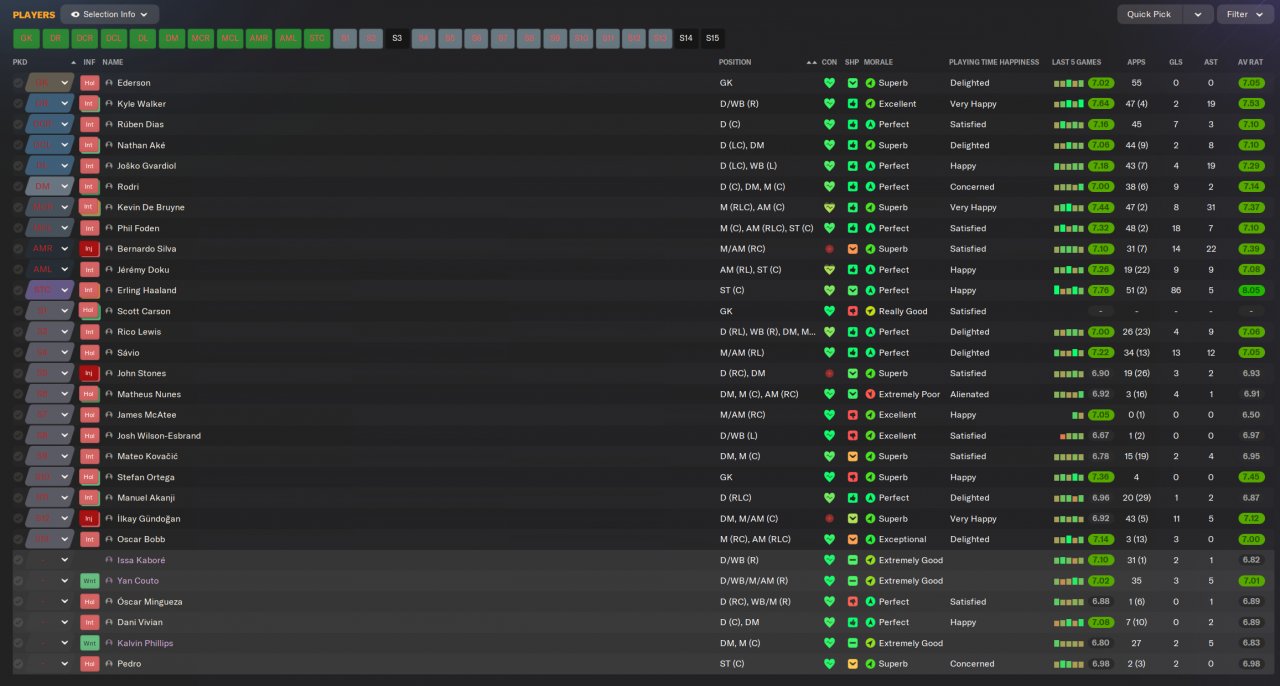Sort by the PKD column header
The width and height of the screenshot is (1280, 686).
tap(20, 62)
